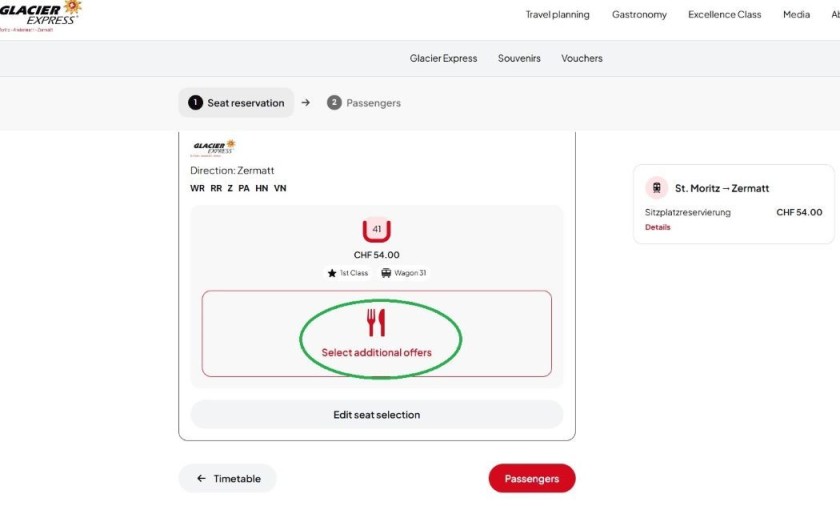Click Sitzplatzreservierung label in summary
The image size is (840, 506).
688,213
